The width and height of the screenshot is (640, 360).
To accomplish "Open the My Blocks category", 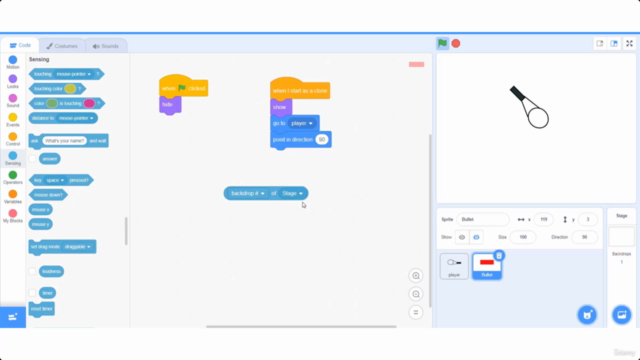I will click(x=13, y=216).
